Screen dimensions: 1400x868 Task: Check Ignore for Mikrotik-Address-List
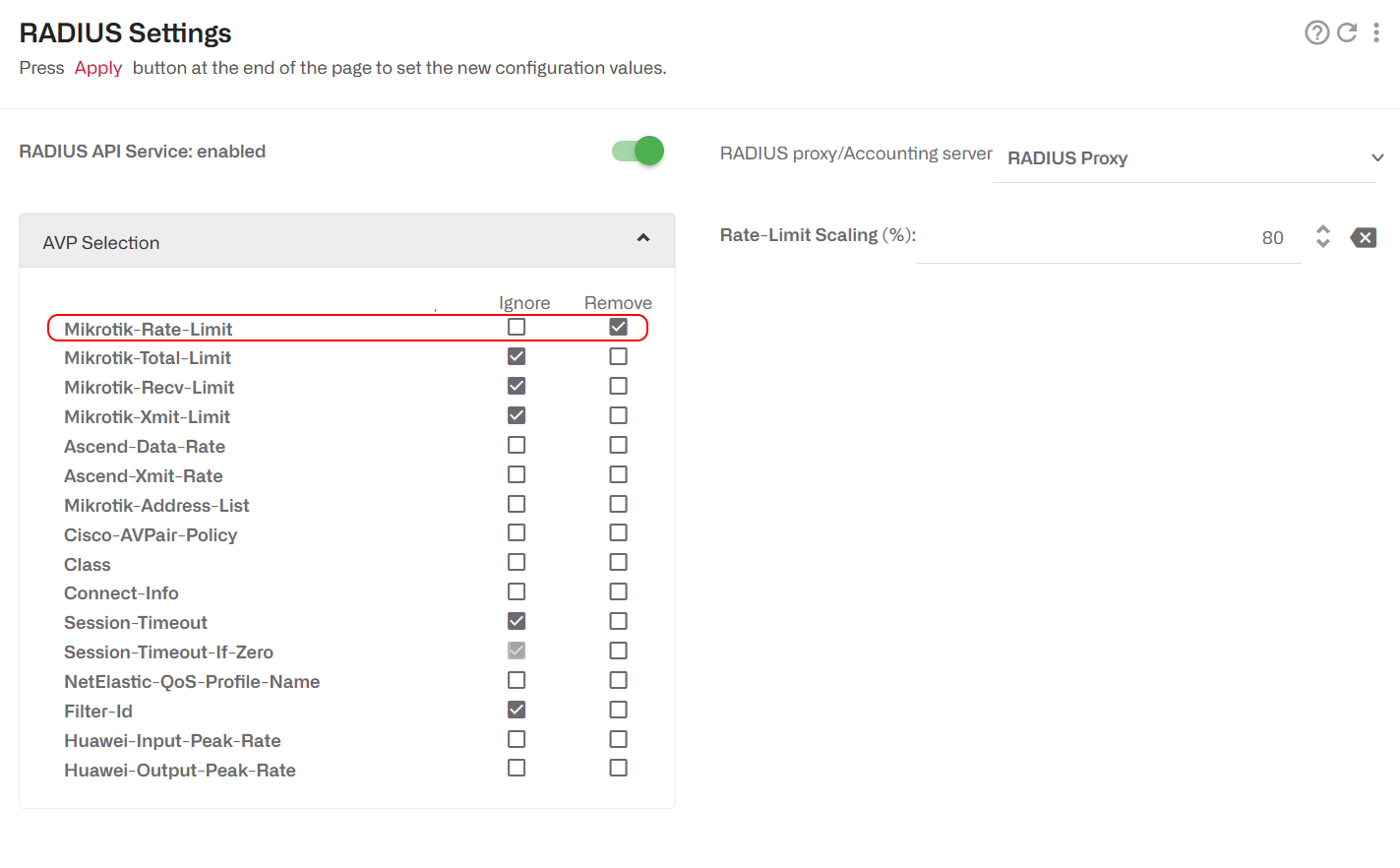[x=517, y=503]
